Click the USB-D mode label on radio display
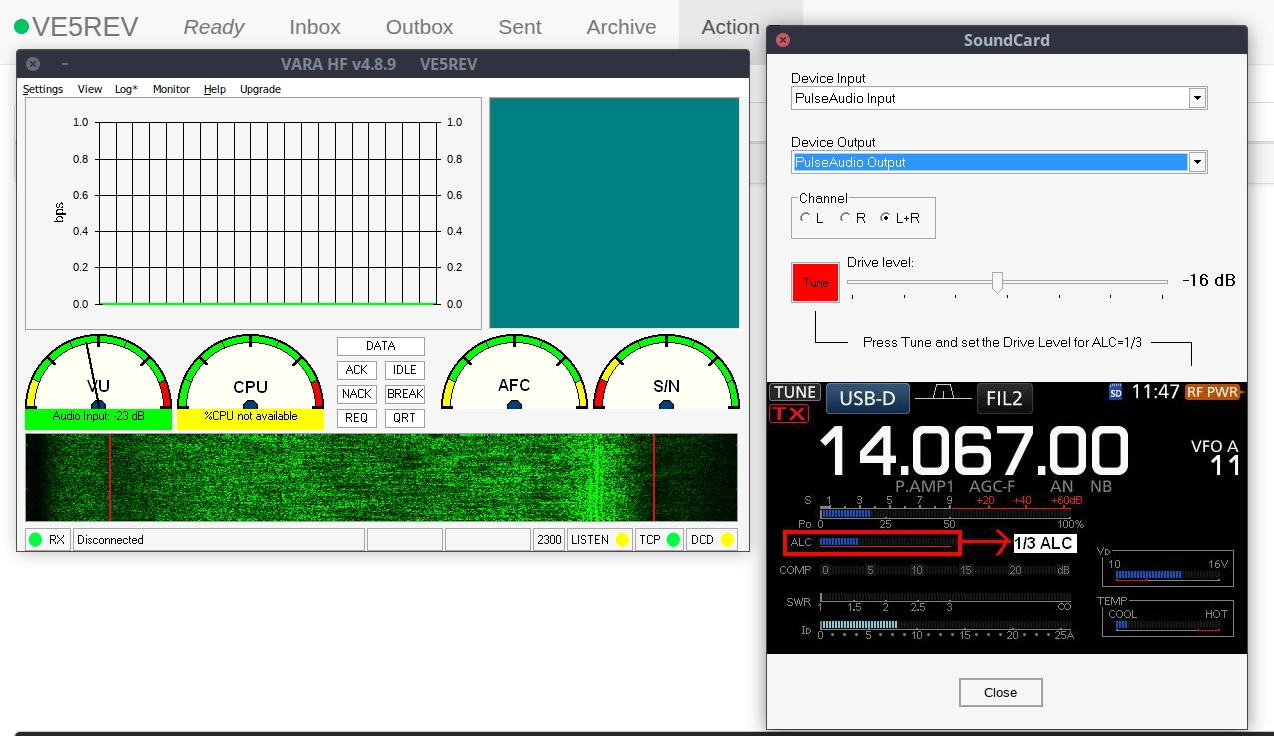Viewport: 1274px width, 736px height. [x=868, y=399]
